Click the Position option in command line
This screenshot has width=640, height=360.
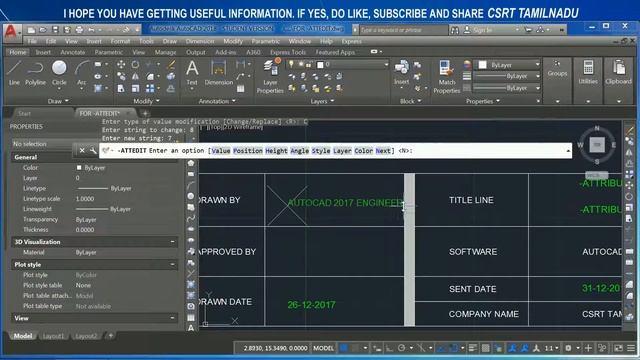point(248,151)
